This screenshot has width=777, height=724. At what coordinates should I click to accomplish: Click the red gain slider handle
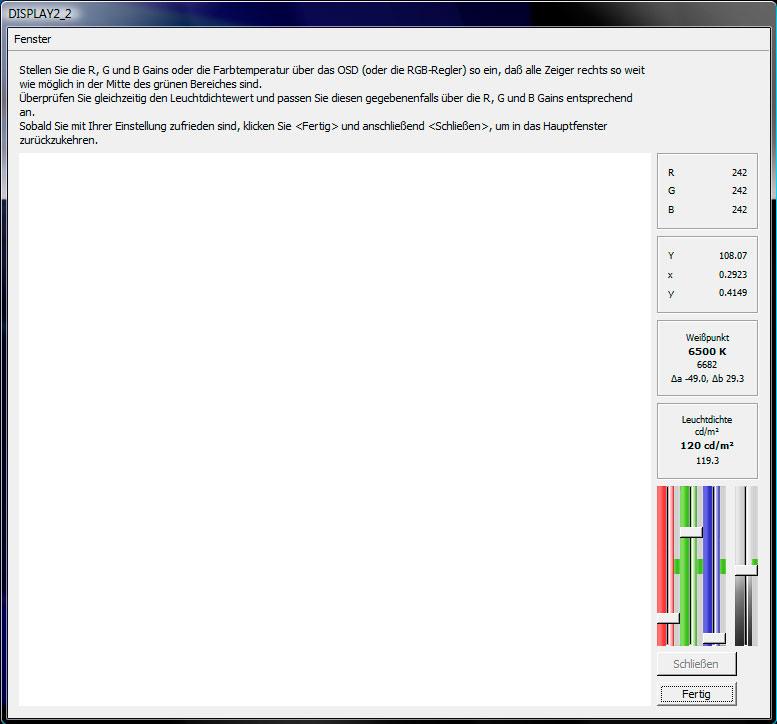tap(667, 619)
